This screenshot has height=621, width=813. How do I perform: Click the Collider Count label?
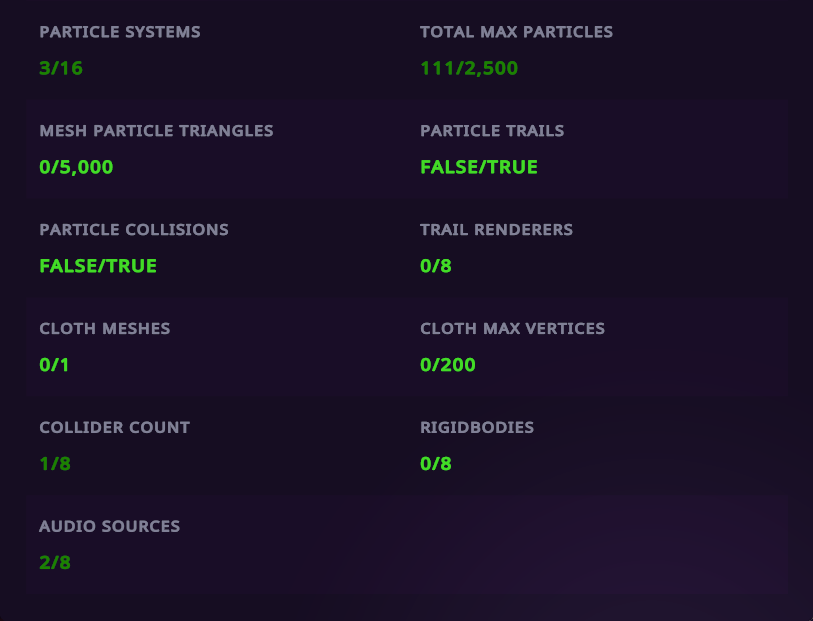115,428
